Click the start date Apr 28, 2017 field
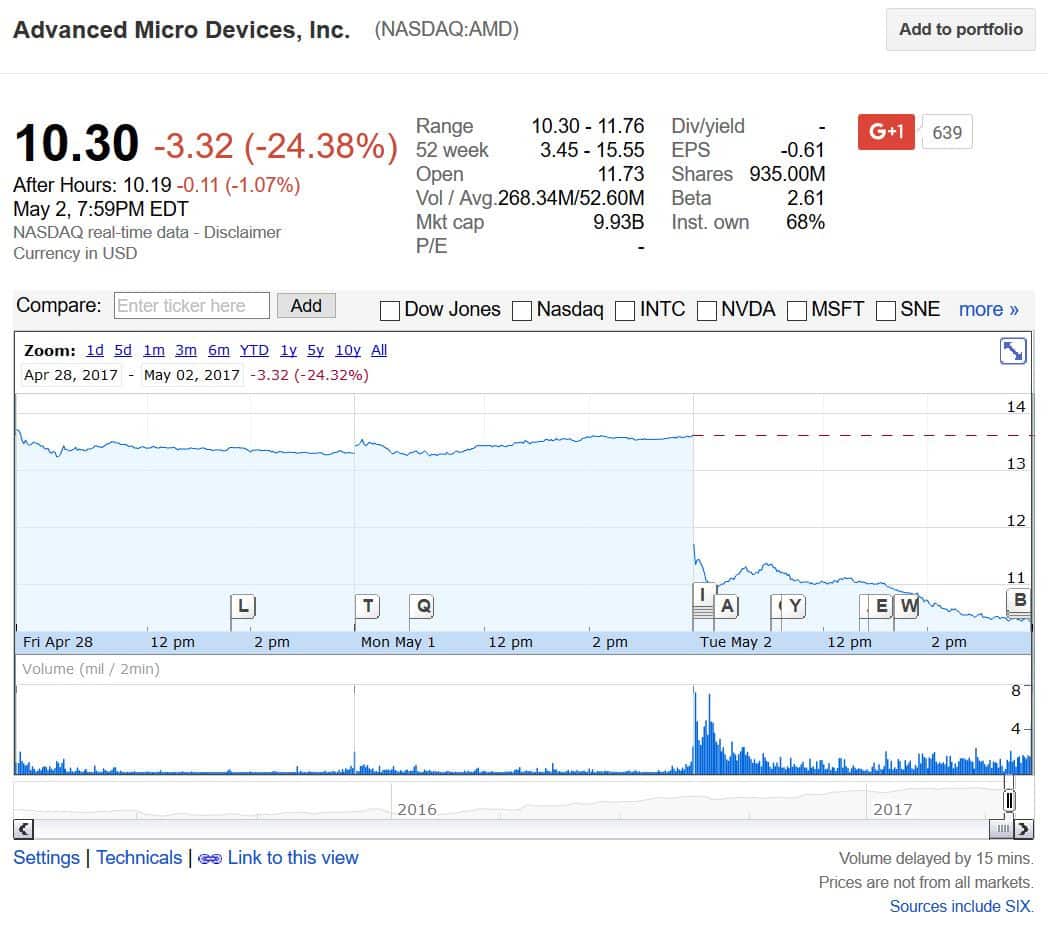Image resolution: width=1048 pixels, height=930 pixels. click(71, 375)
